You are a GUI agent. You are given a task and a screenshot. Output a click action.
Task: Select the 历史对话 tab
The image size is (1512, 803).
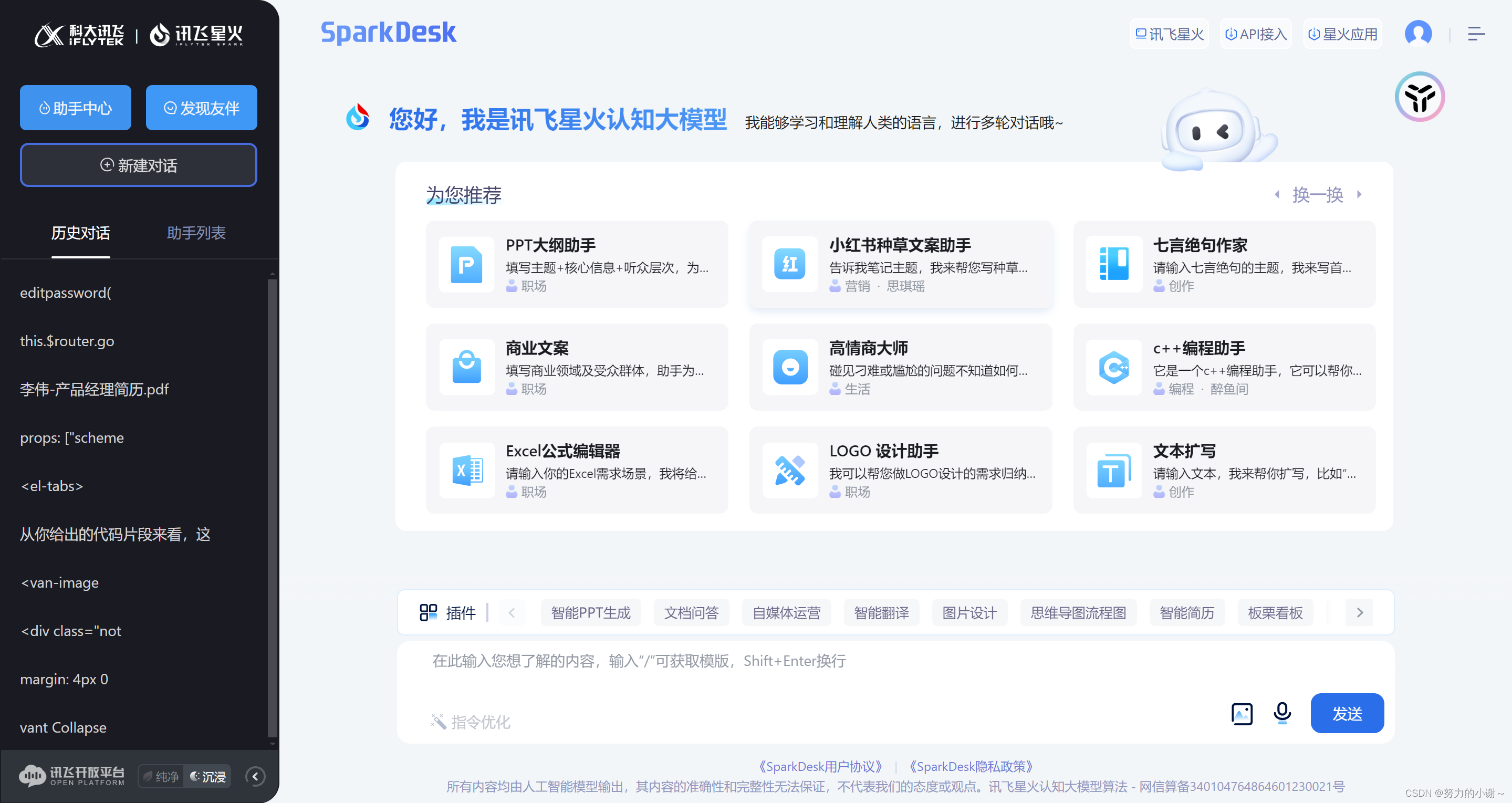[80, 233]
